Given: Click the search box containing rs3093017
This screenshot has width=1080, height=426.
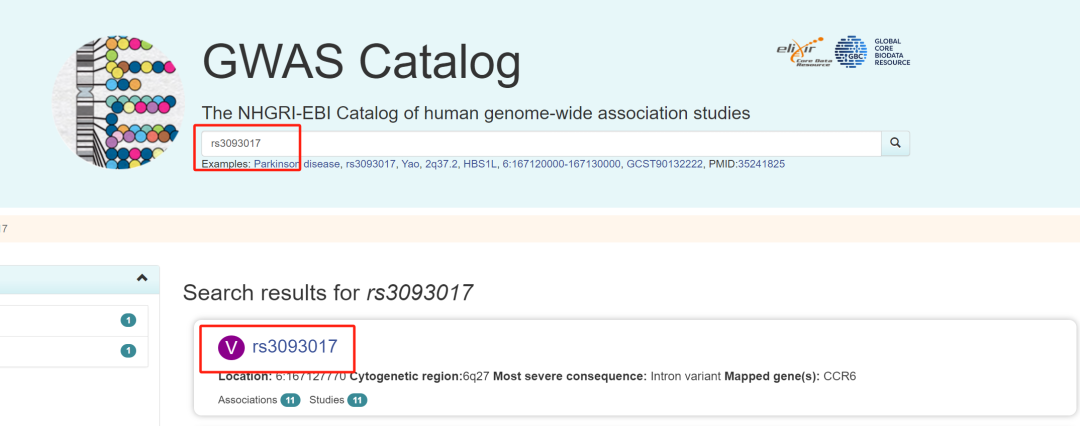Looking at the screenshot, I should 540,143.
